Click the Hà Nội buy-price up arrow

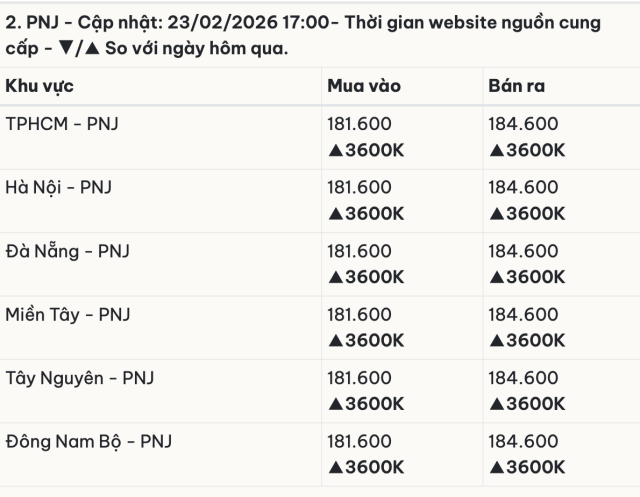click(x=336, y=213)
